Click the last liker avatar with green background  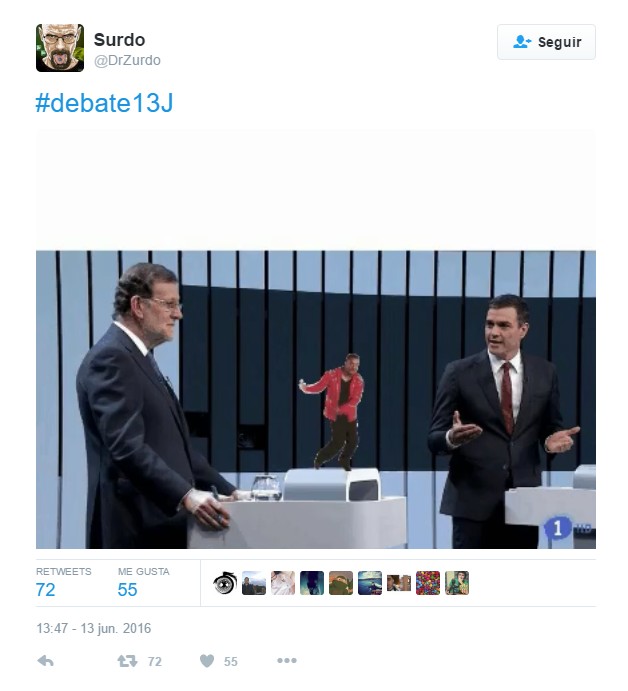click(x=457, y=583)
